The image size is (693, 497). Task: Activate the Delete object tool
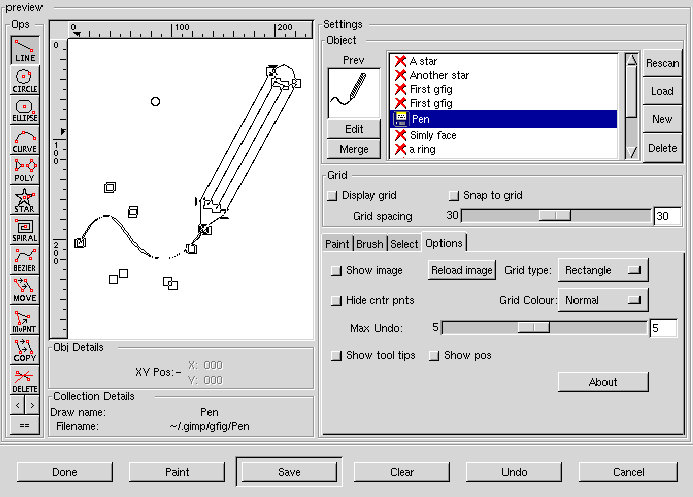coord(25,381)
